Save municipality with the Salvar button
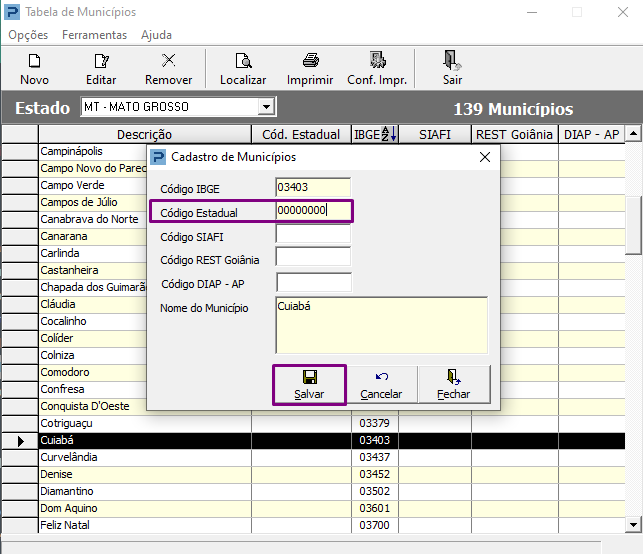The height and width of the screenshot is (554, 643). pos(310,385)
